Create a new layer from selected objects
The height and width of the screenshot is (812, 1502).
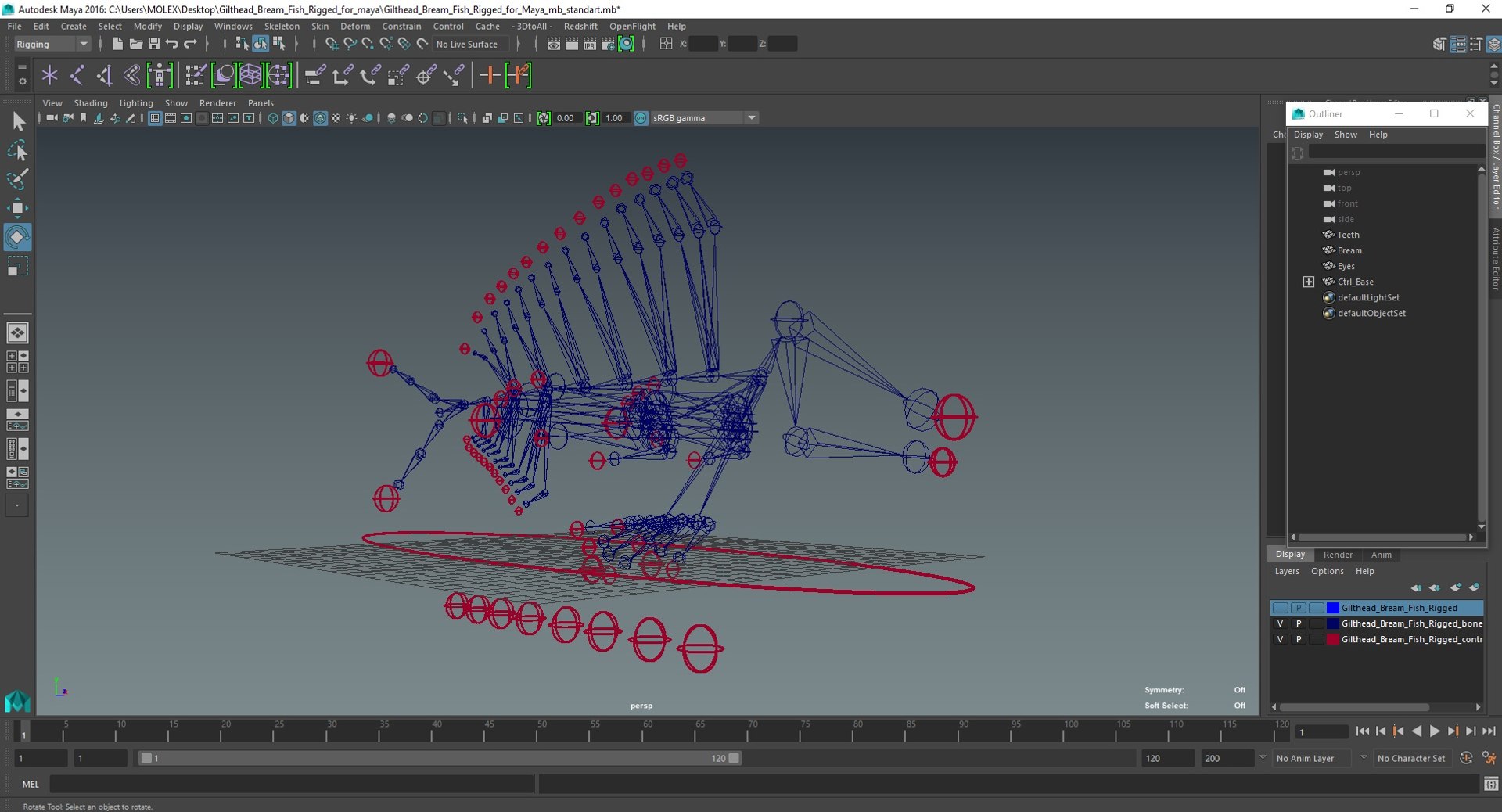pos(1474,587)
